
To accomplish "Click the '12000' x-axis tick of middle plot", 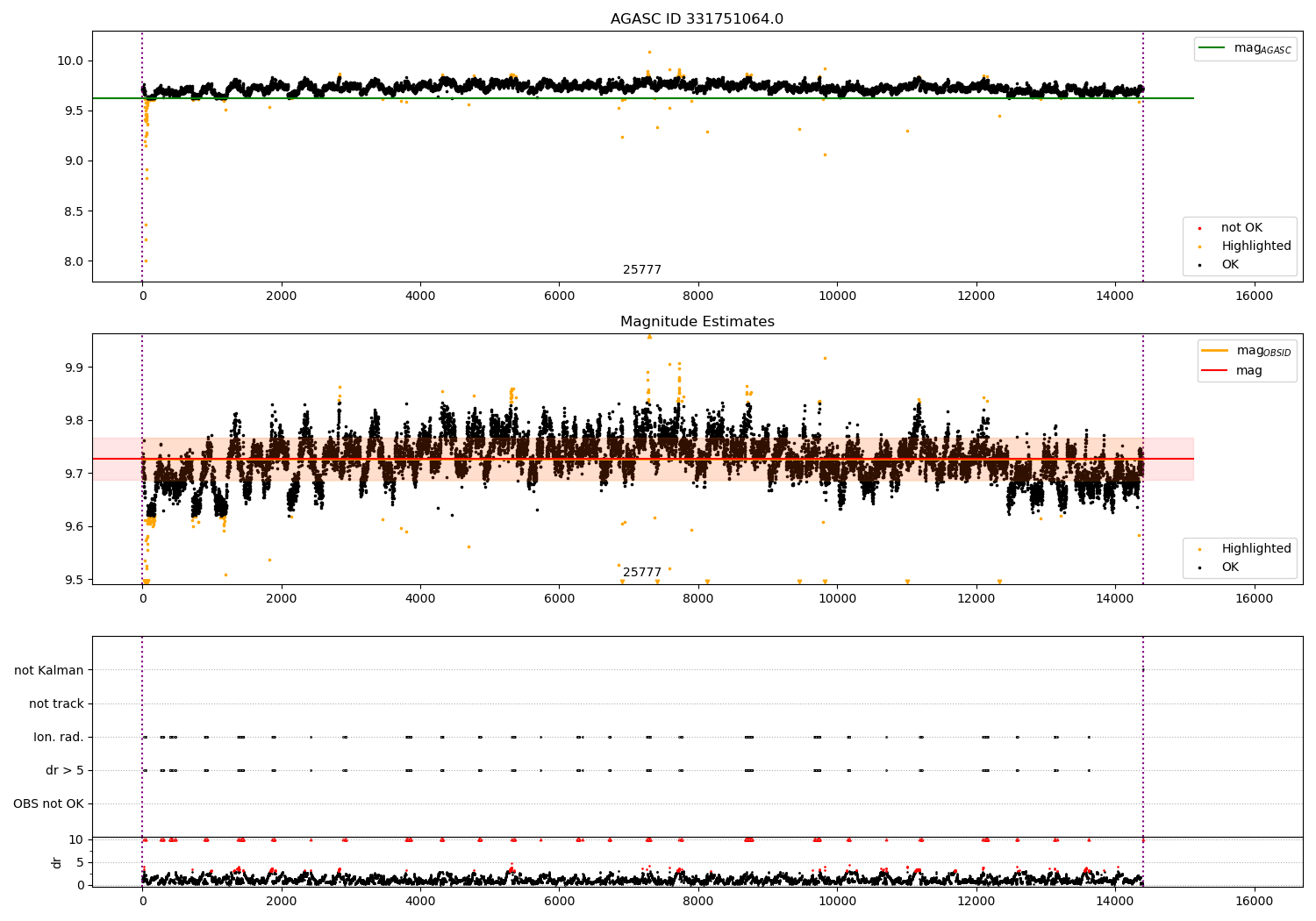I will coord(976,598).
